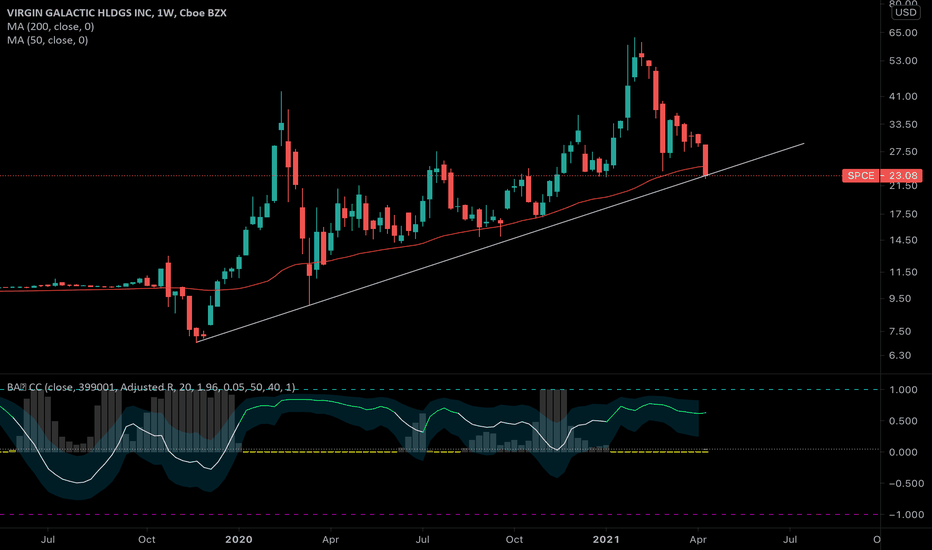This screenshot has height=550, width=932.
Task: Select the white ascending trendline
Action: click(500, 242)
